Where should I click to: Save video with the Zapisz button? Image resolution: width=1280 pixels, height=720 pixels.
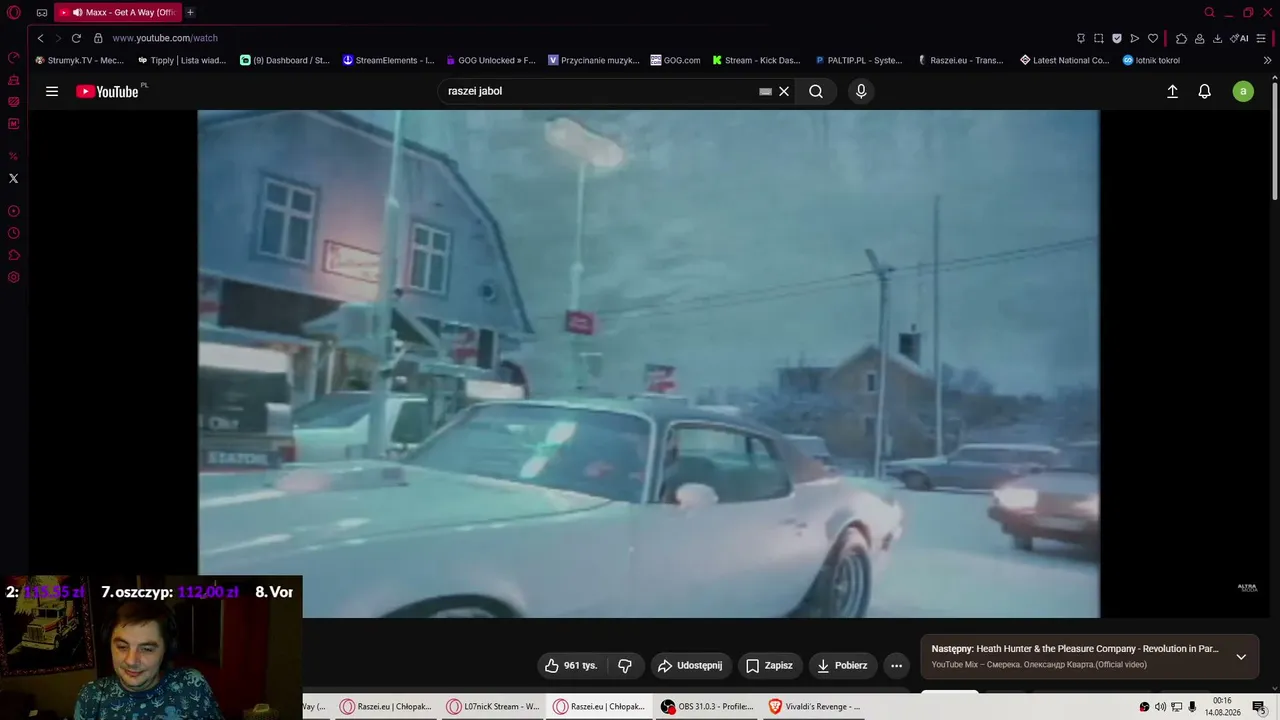pos(769,665)
